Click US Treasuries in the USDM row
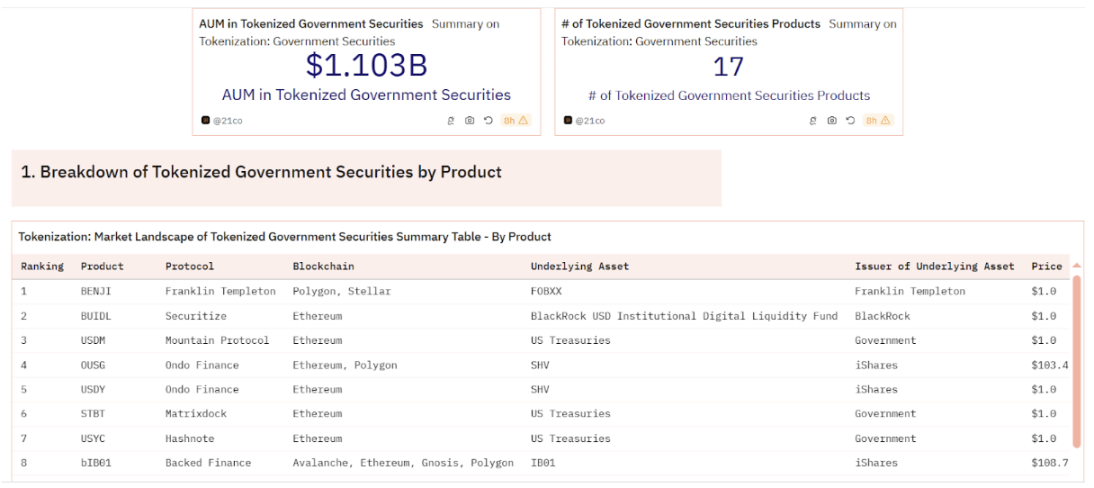Image resolution: width=1094 pixels, height=488 pixels. [571, 340]
